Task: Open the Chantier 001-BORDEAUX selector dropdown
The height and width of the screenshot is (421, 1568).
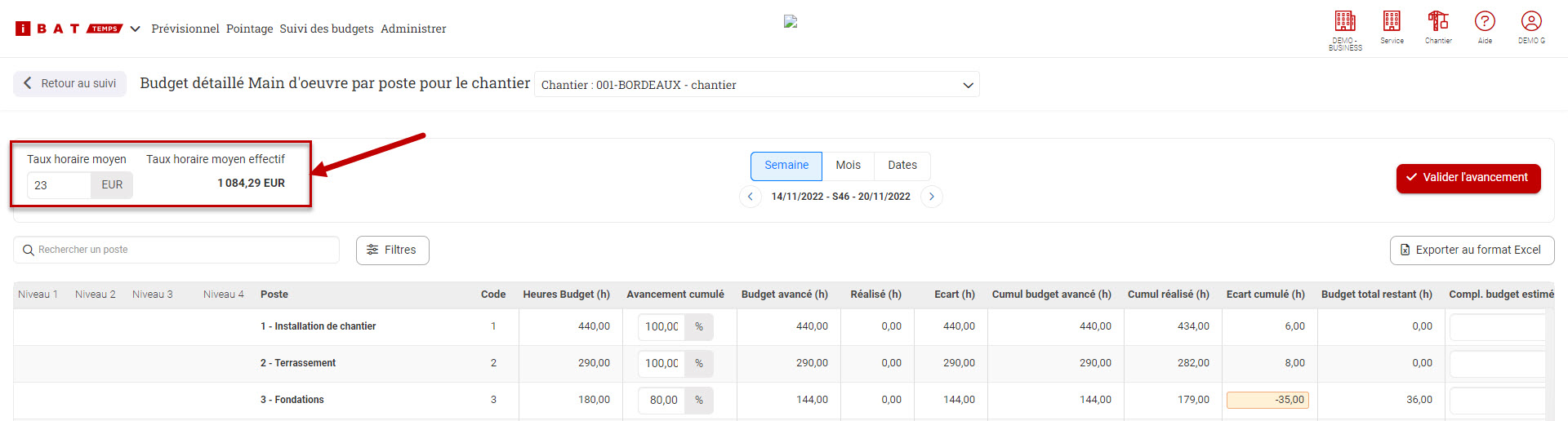Action: tap(756, 85)
